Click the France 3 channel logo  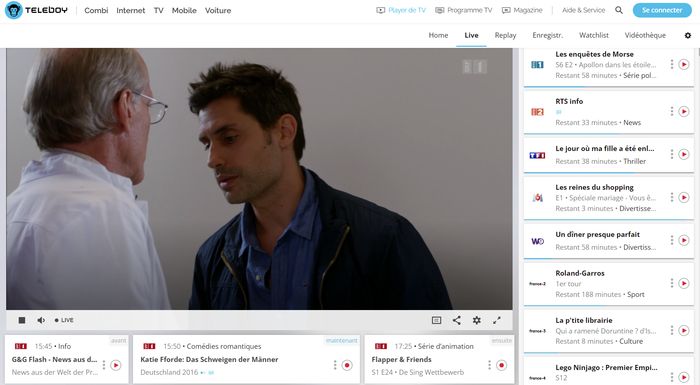coord(537,331)
